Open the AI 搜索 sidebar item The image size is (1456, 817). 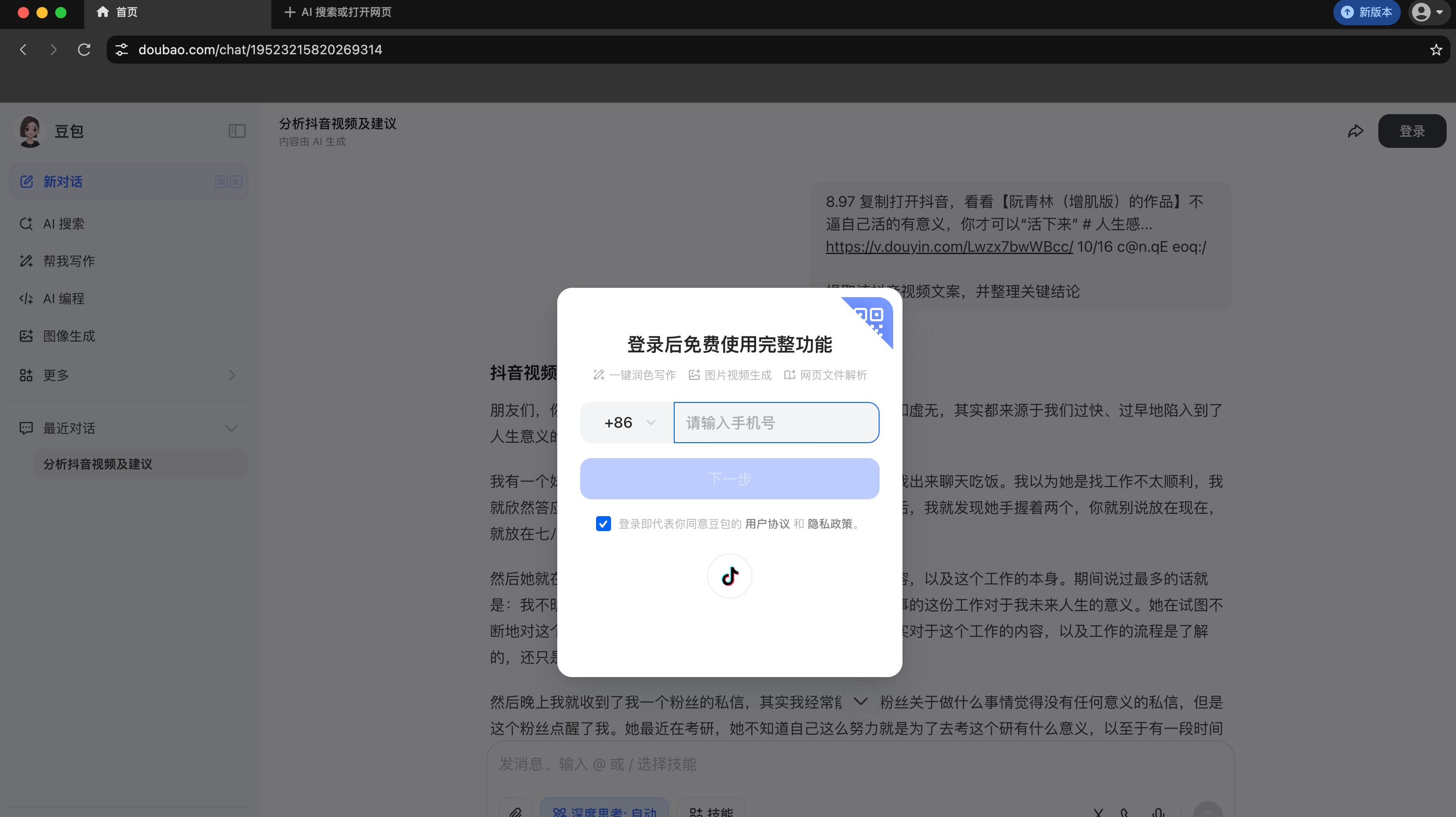pyautogui.click(x=64, y=224)
